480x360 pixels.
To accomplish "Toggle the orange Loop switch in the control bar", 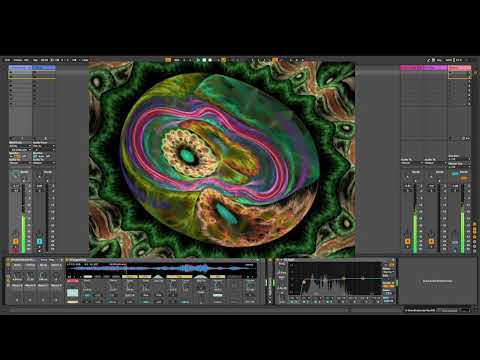I will [275, 60].
